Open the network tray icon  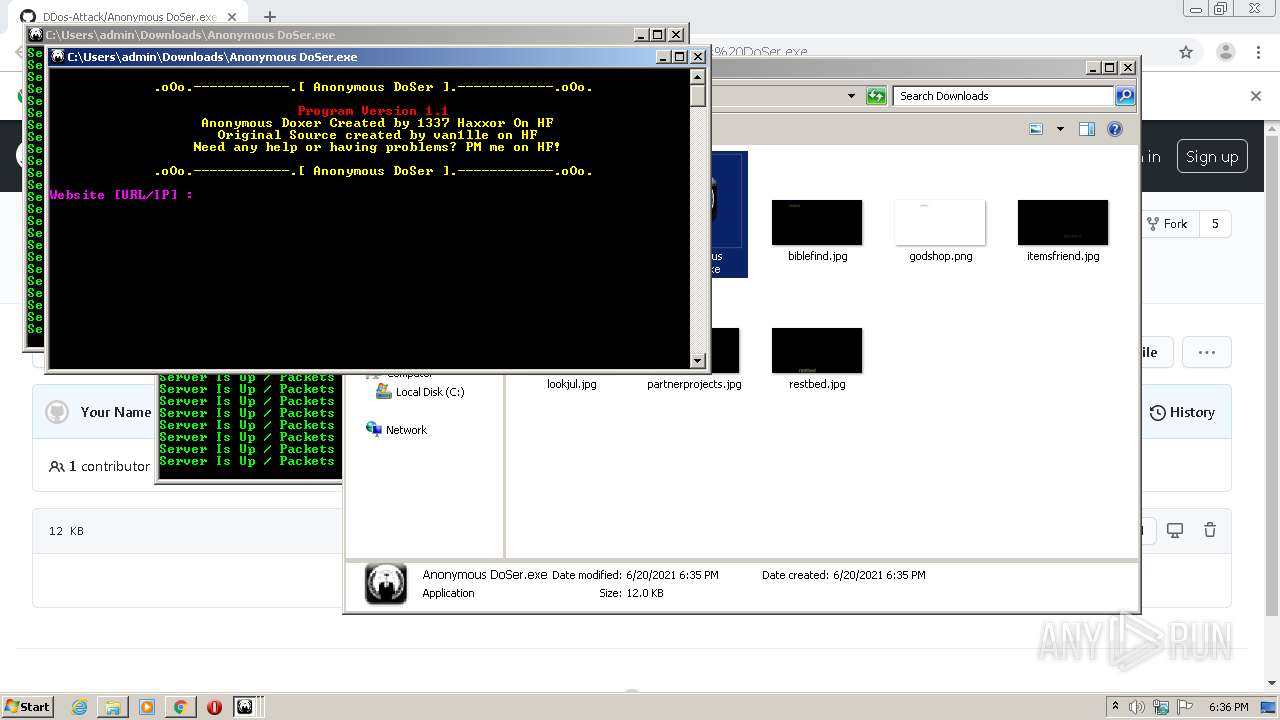[x=1160, y=706]
